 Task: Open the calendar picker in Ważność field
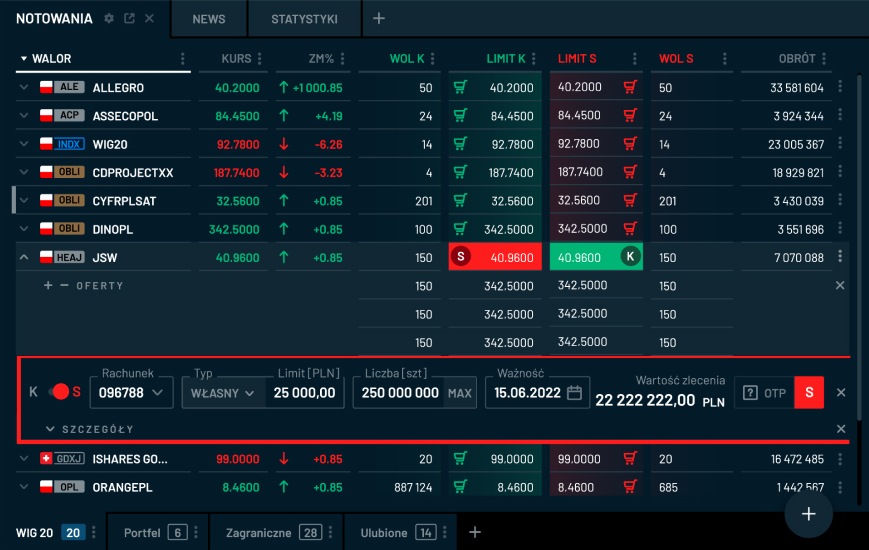(x=574, y=393)
